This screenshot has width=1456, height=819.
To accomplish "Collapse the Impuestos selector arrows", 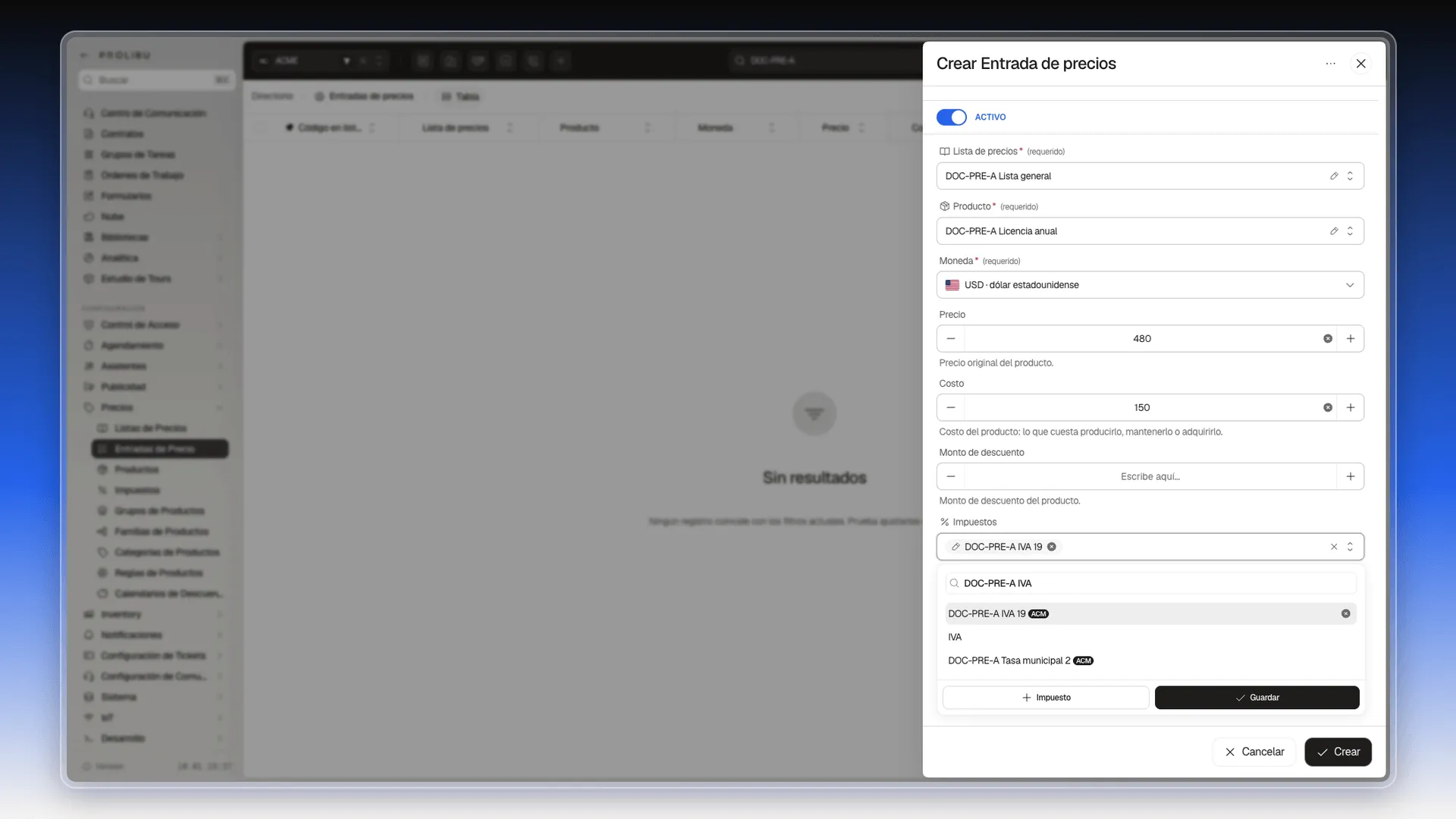I will (x=1350, y=547).
